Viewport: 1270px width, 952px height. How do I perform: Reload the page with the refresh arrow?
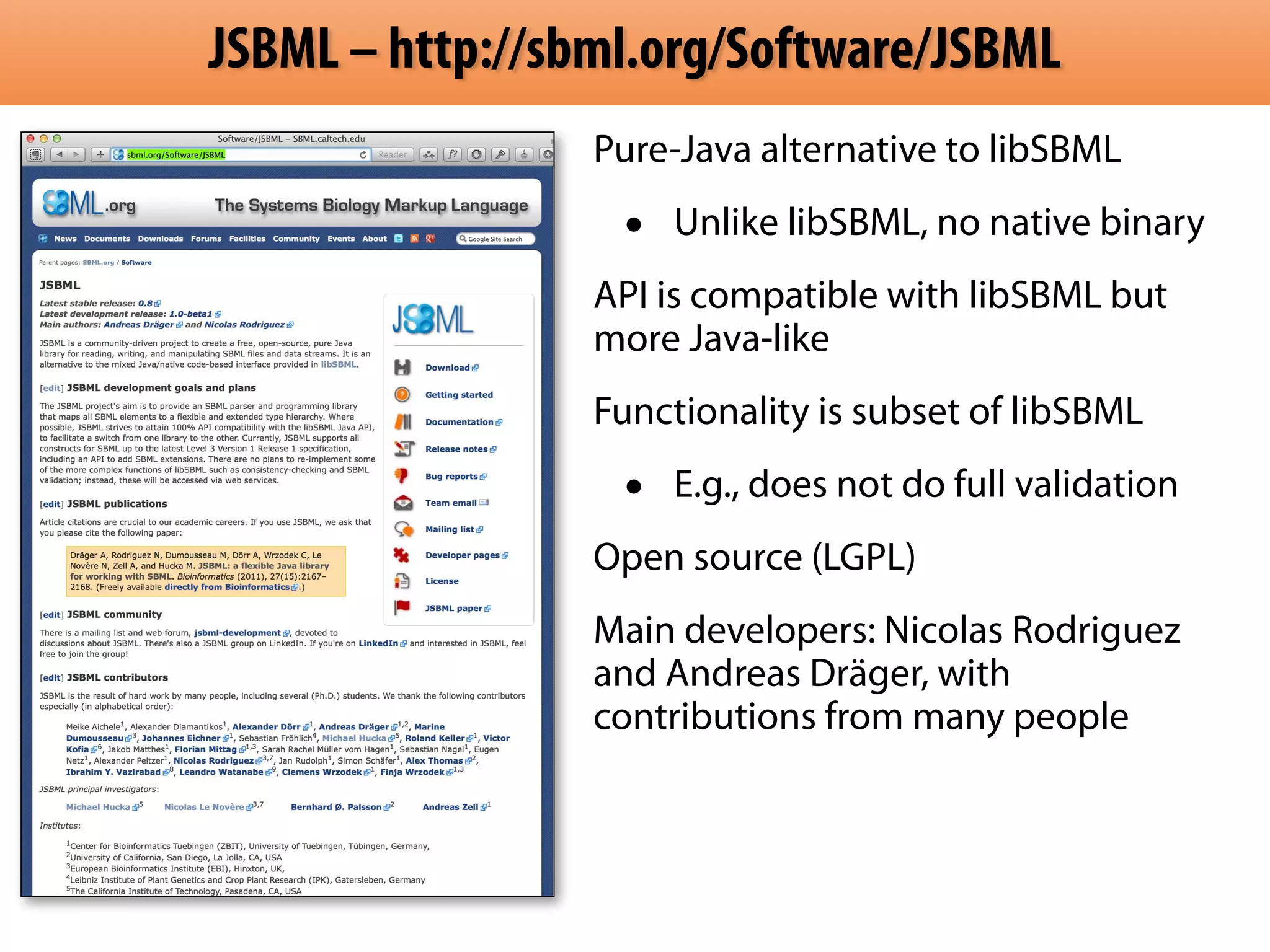click(x=363, y=154)
